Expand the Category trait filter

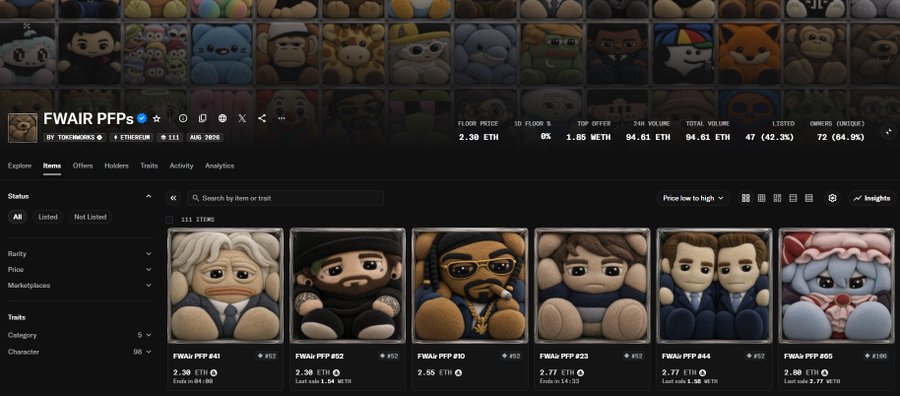click(x=80, y=335)
